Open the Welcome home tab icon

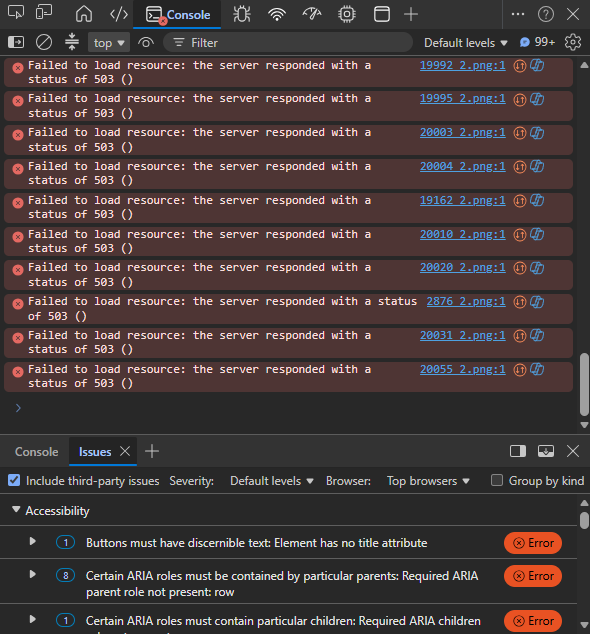[84, 14]
